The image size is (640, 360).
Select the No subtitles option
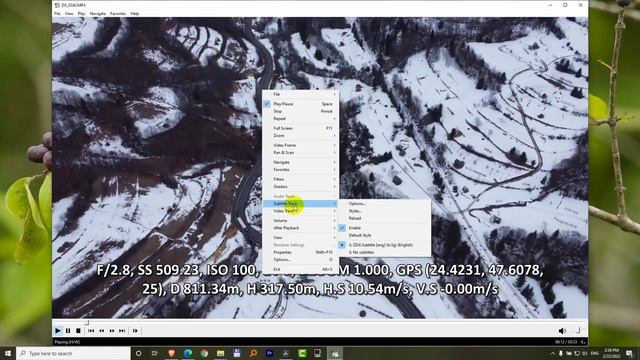tap(384, 252)
